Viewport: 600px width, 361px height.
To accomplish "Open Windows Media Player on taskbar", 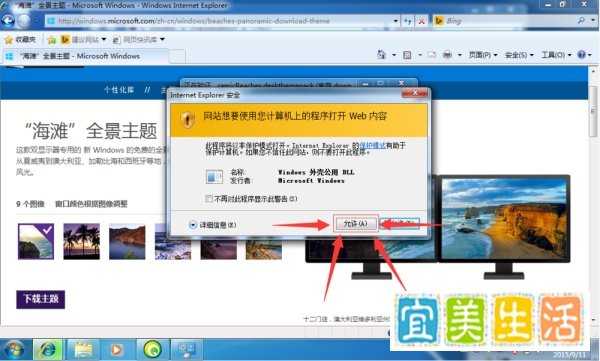I will (117, 350).
